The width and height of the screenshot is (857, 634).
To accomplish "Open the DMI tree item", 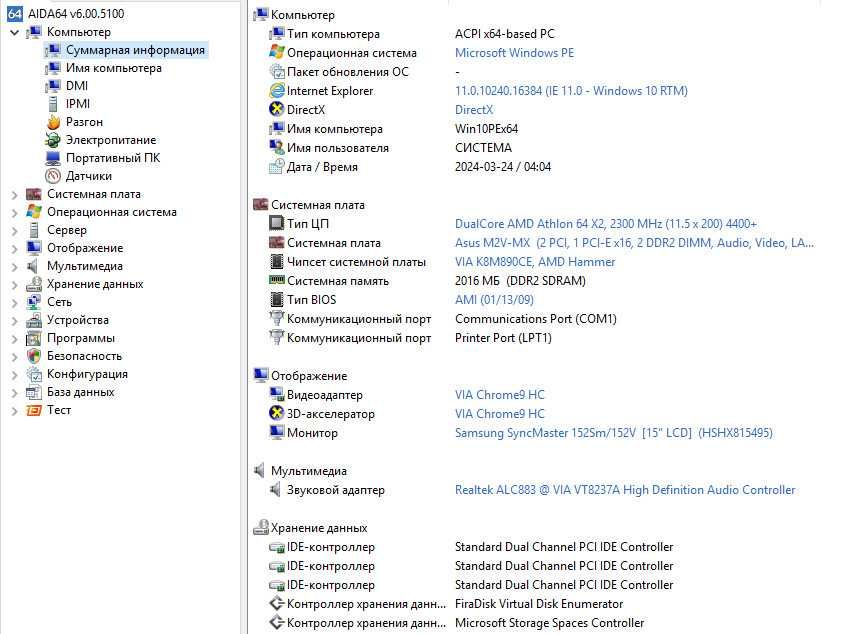I will pos(77,86).
